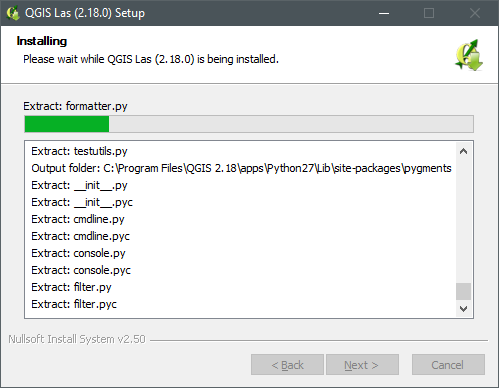499x388 pixels.
Task: Click the QGIS installer logo in header
Action: (469, 55)
